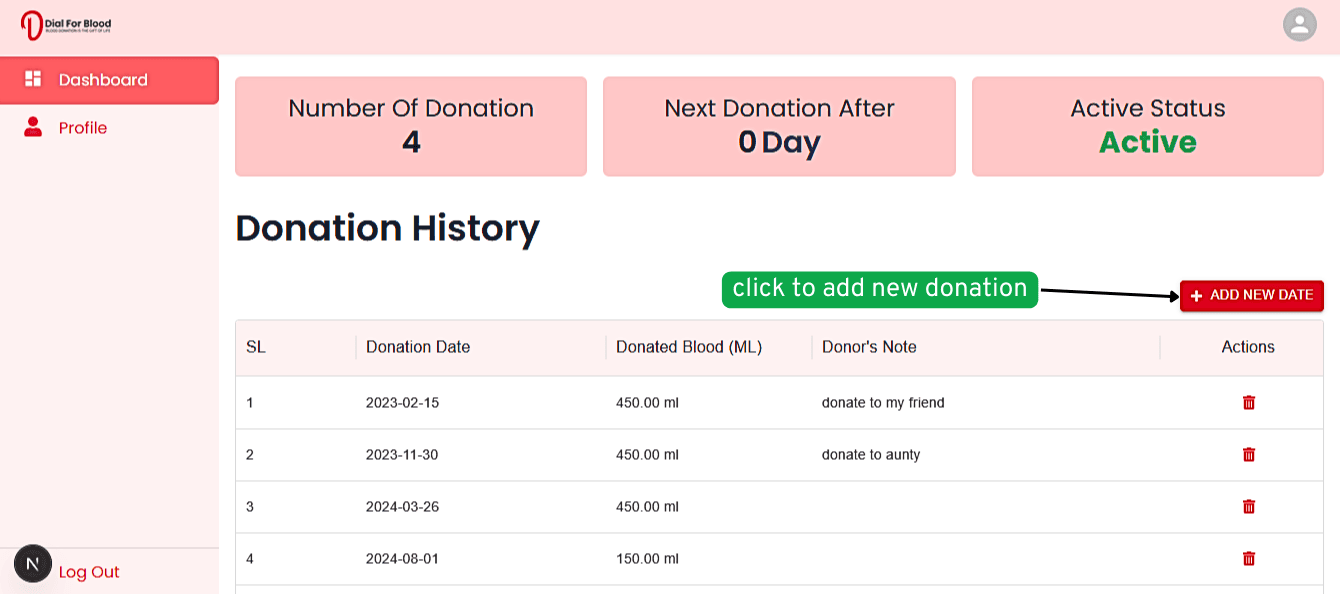The width and height of the screenshot is (1340, 594).
Task: Click the Number Of Donation card
Action: (411, 126)
